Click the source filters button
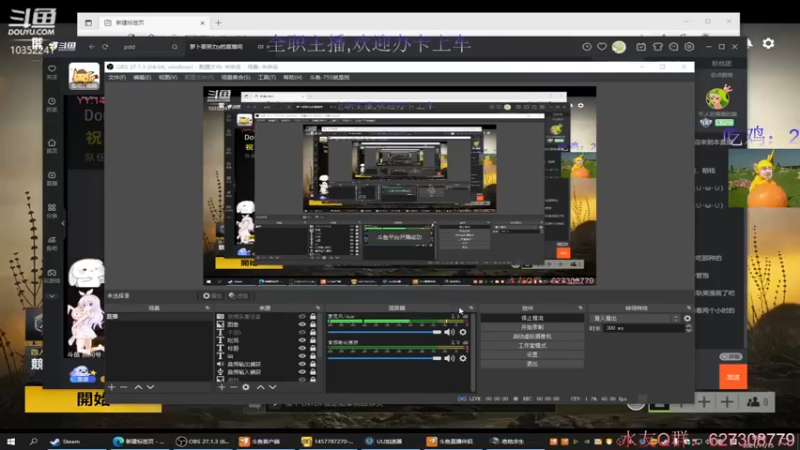Image resolution: width=800 pixels, height=450 pixels. click(x=238, y=296)
